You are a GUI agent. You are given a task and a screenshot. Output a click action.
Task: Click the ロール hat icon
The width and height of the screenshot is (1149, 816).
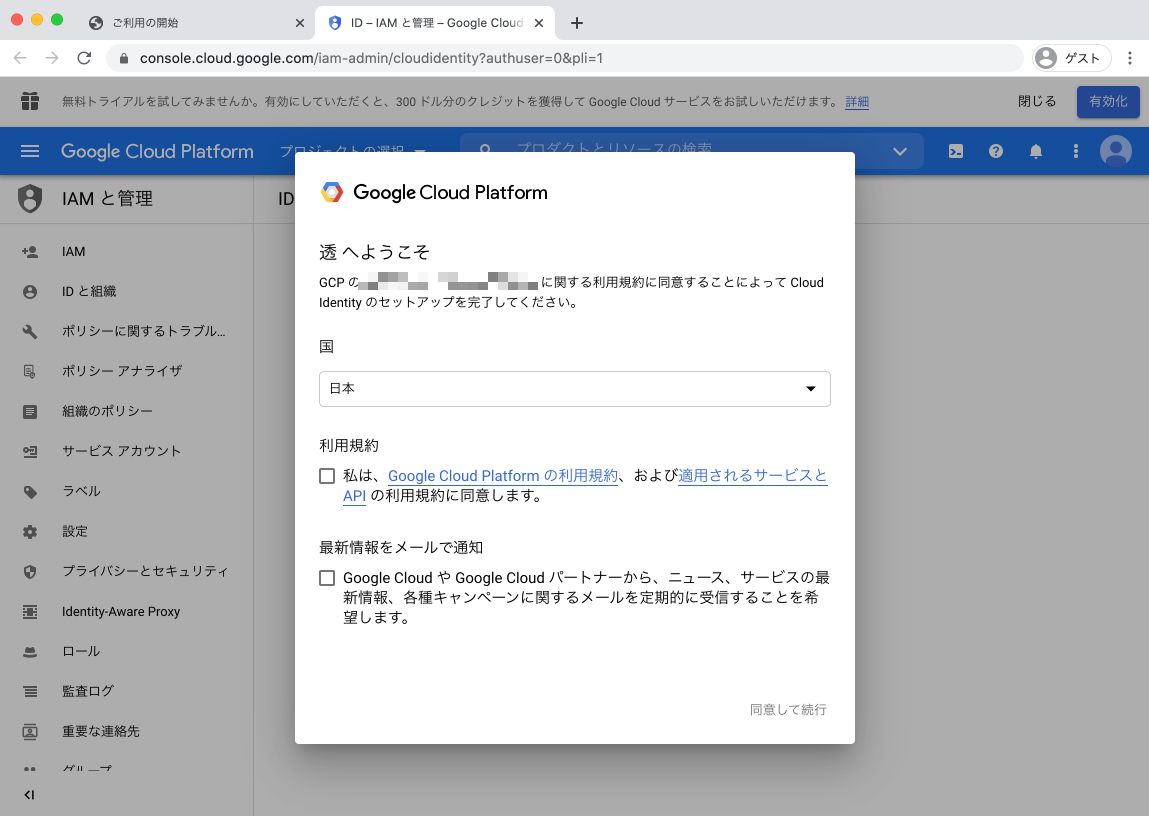30,651
